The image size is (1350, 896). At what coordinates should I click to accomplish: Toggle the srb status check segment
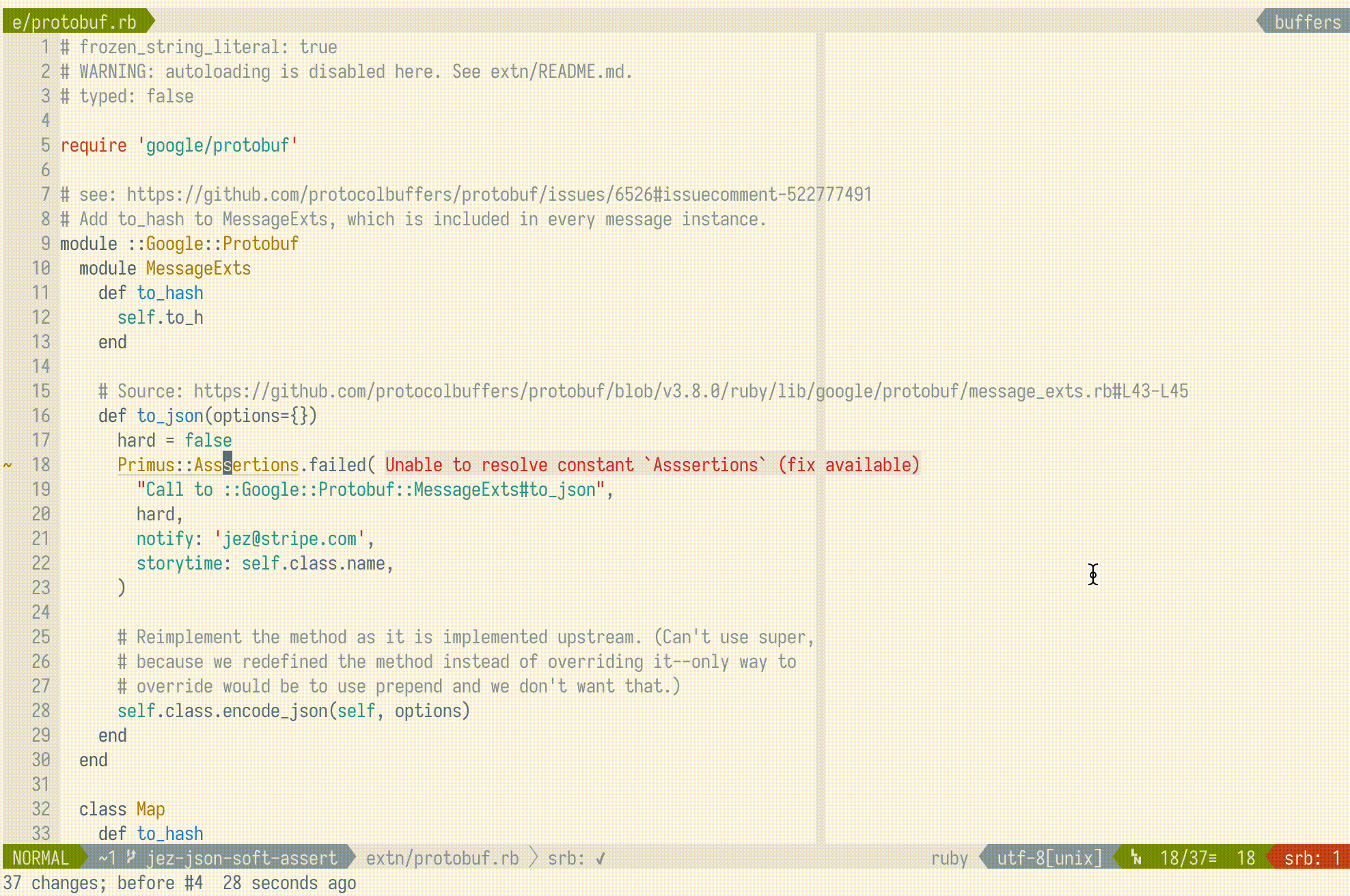pos(577,858)
